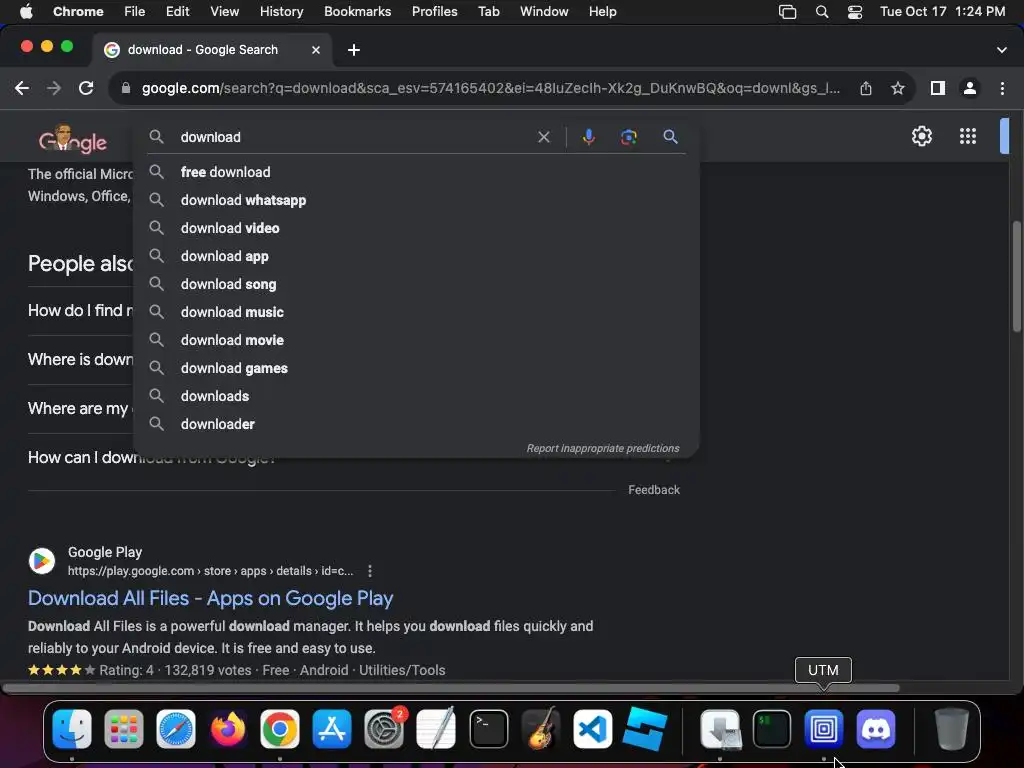Open the Bookmarks menu
The image size is (1024, 768).
pos(357,12)
